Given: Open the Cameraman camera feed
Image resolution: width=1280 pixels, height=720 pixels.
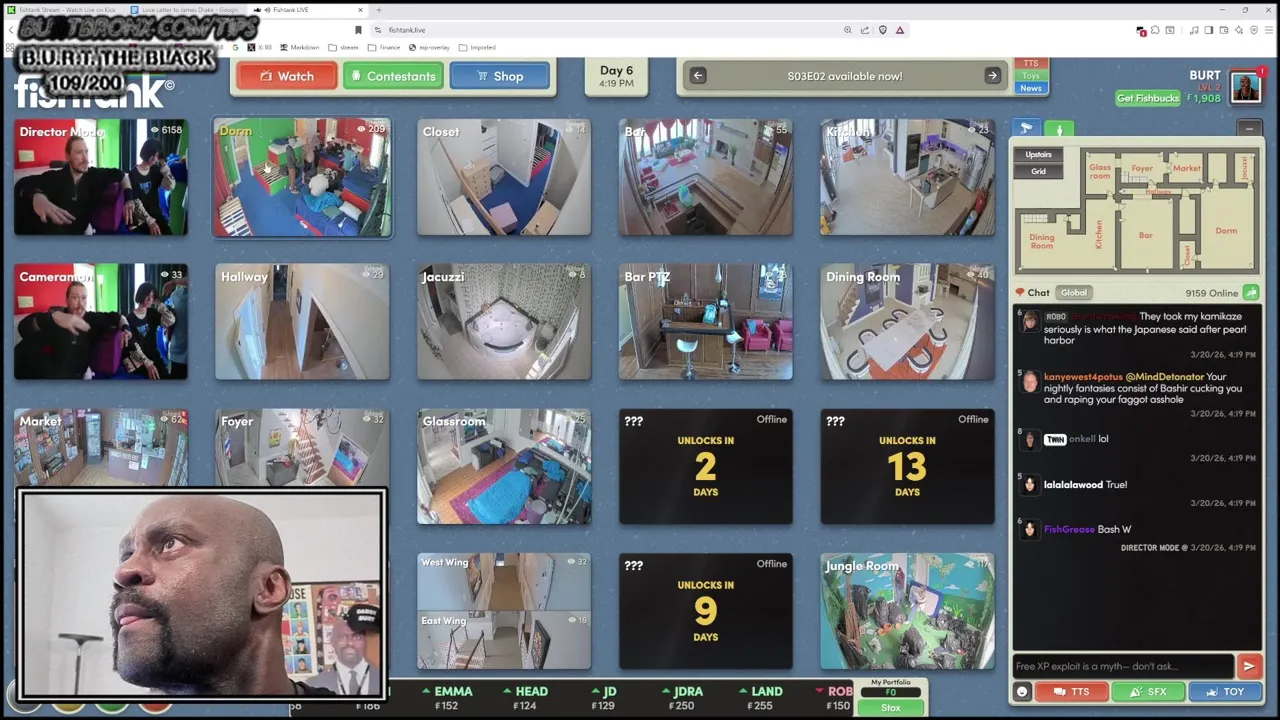Looking at the screenshot, I should pos(101,322).
